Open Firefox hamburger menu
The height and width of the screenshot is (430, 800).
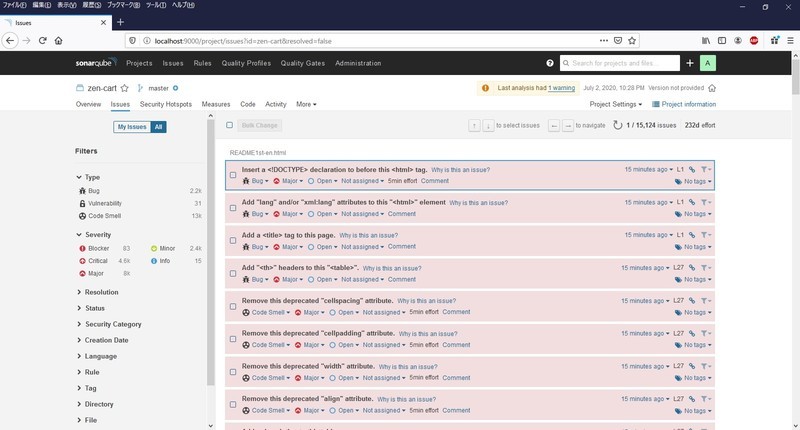(790, 40)
